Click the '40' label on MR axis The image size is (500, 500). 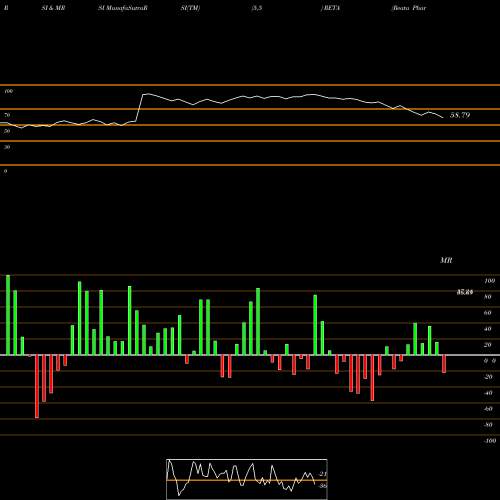click(488, 329)
